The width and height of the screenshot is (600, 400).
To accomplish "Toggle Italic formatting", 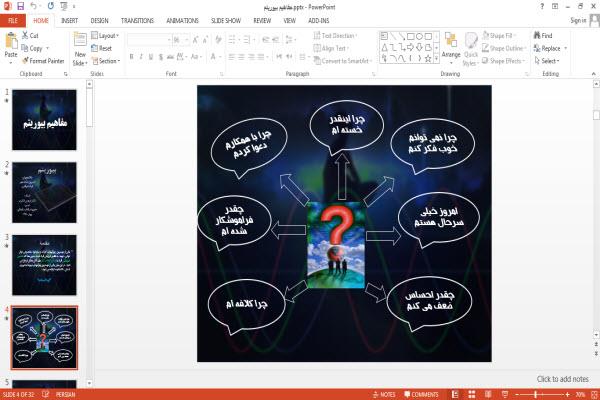I will [x=141, y=57].
